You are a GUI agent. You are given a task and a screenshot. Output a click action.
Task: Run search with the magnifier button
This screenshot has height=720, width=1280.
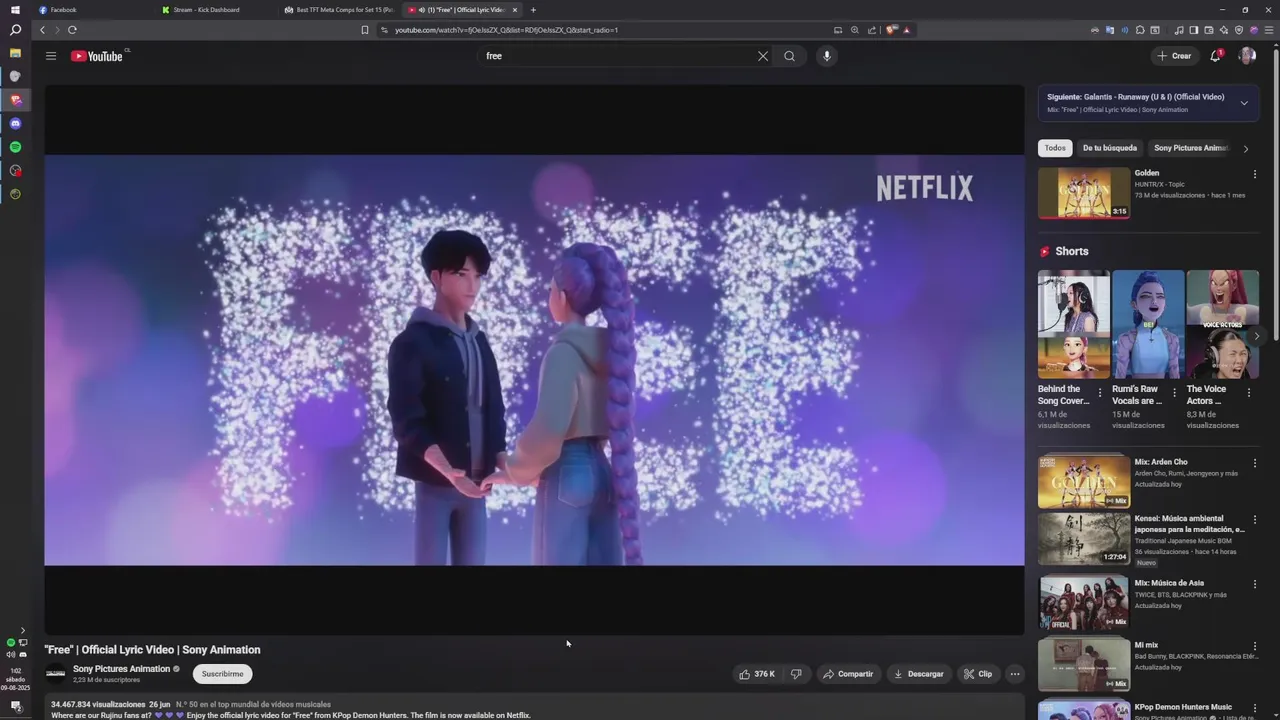tap(789, 56)
